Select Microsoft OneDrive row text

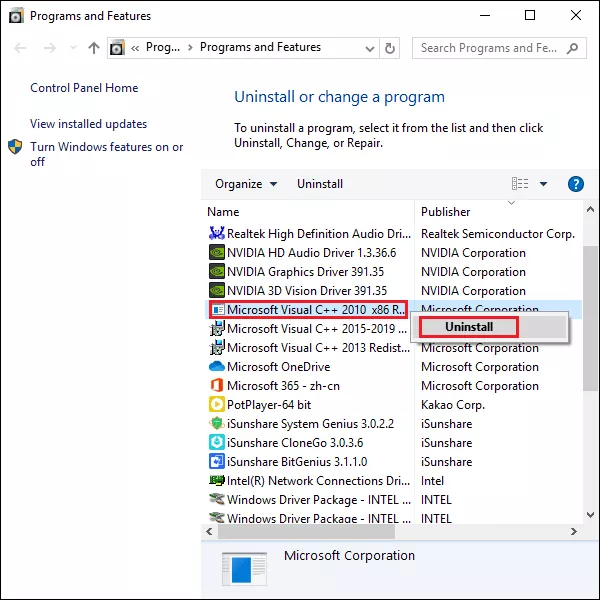[x=279, y=367]
